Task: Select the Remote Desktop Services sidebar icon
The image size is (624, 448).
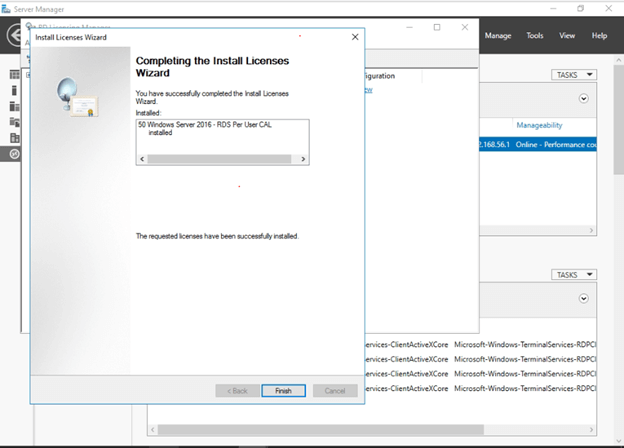Action: (14, 154)
